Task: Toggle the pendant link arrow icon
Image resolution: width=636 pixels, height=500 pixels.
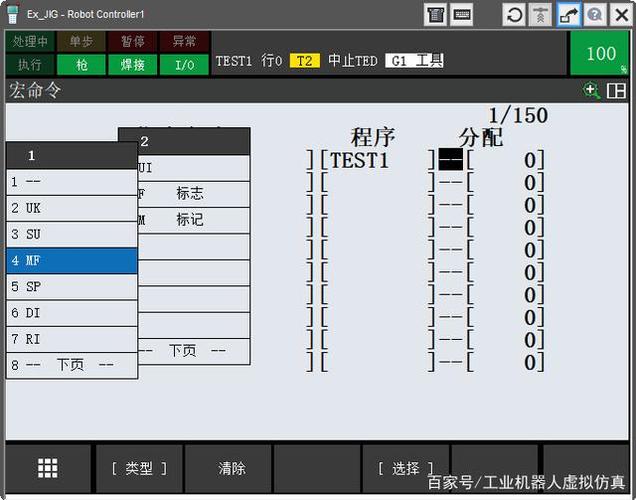Action: coord(568,15)
